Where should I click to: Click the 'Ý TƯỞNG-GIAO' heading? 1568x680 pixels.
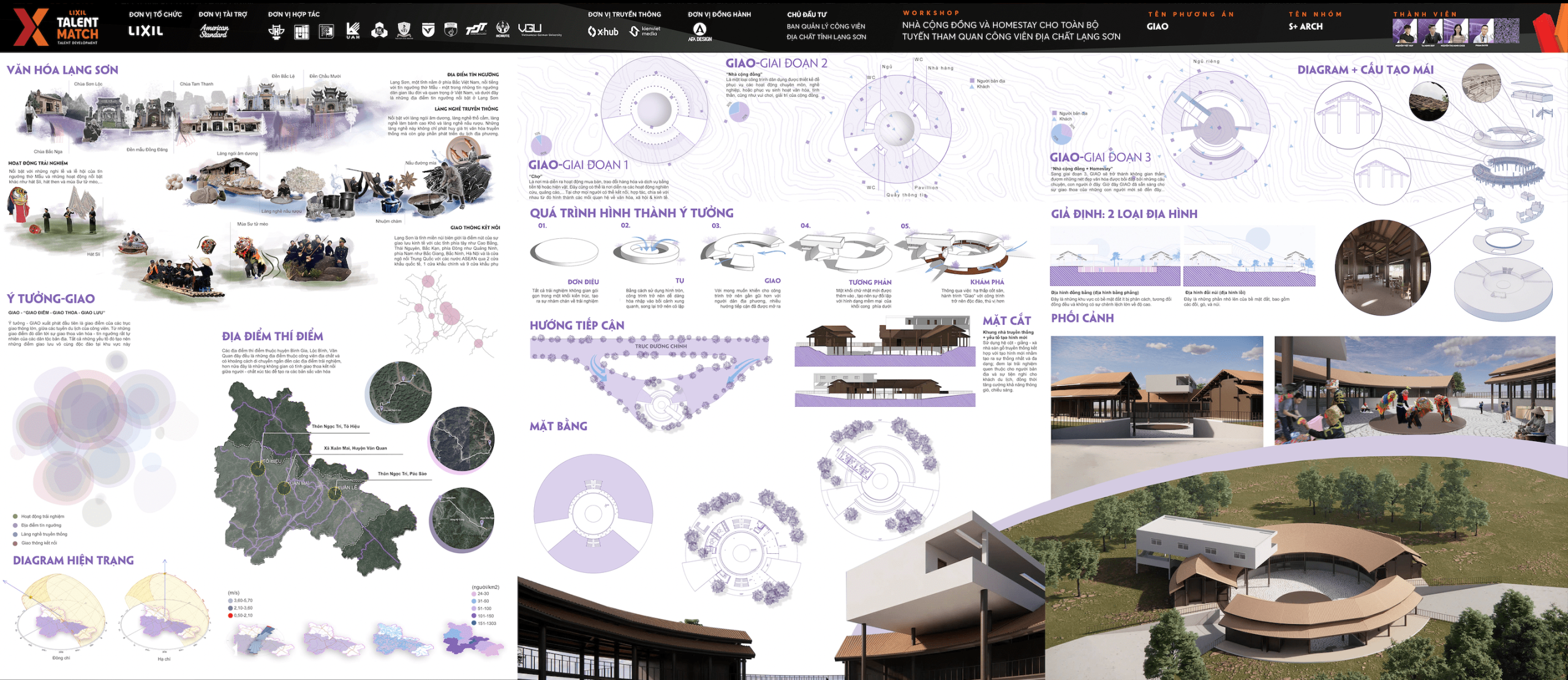[x=51, y=299]
